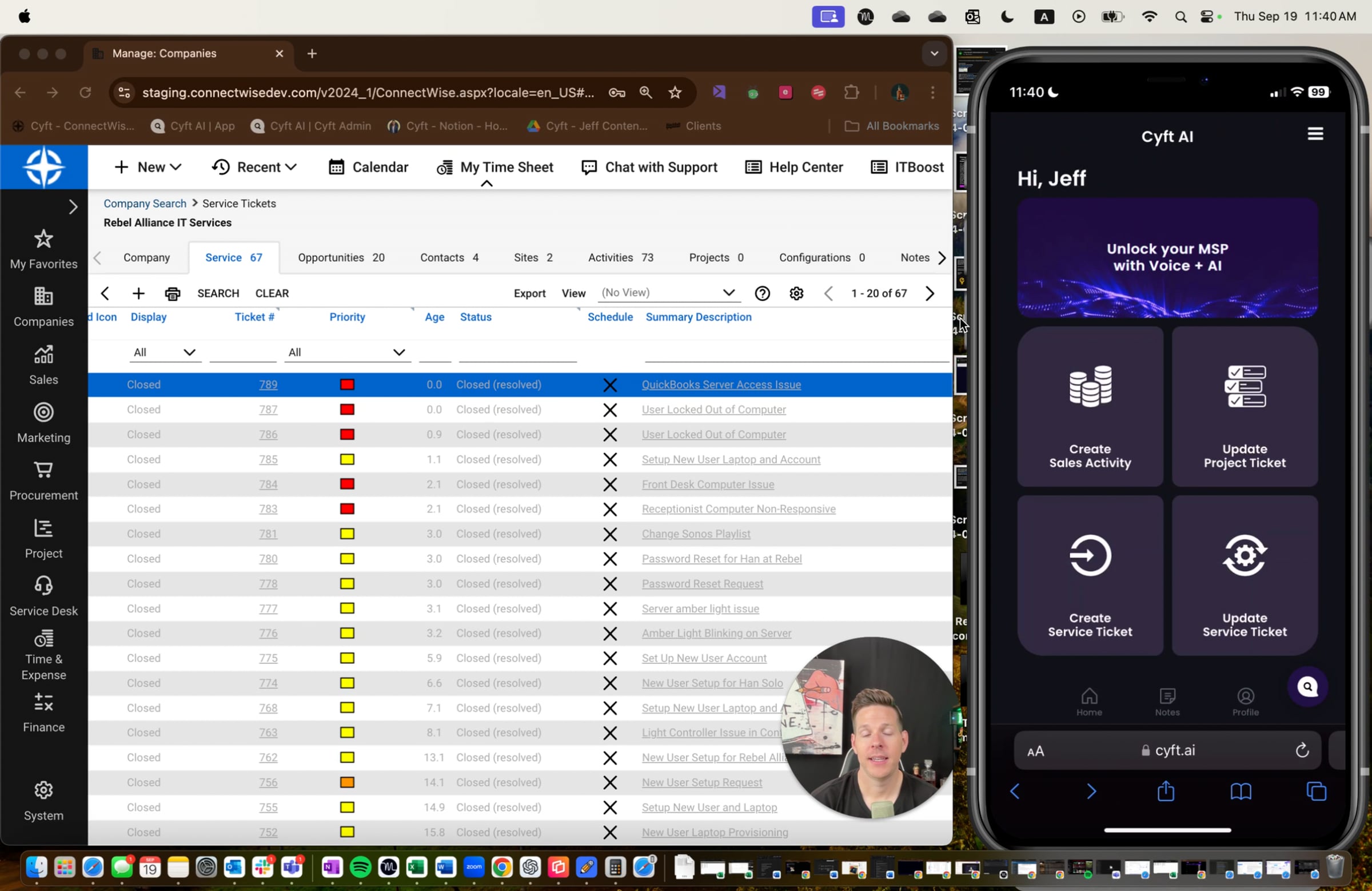The width and height of the screenshot is (1372, 891).
Task: Sort by Age column header
Action: [434, 317]
